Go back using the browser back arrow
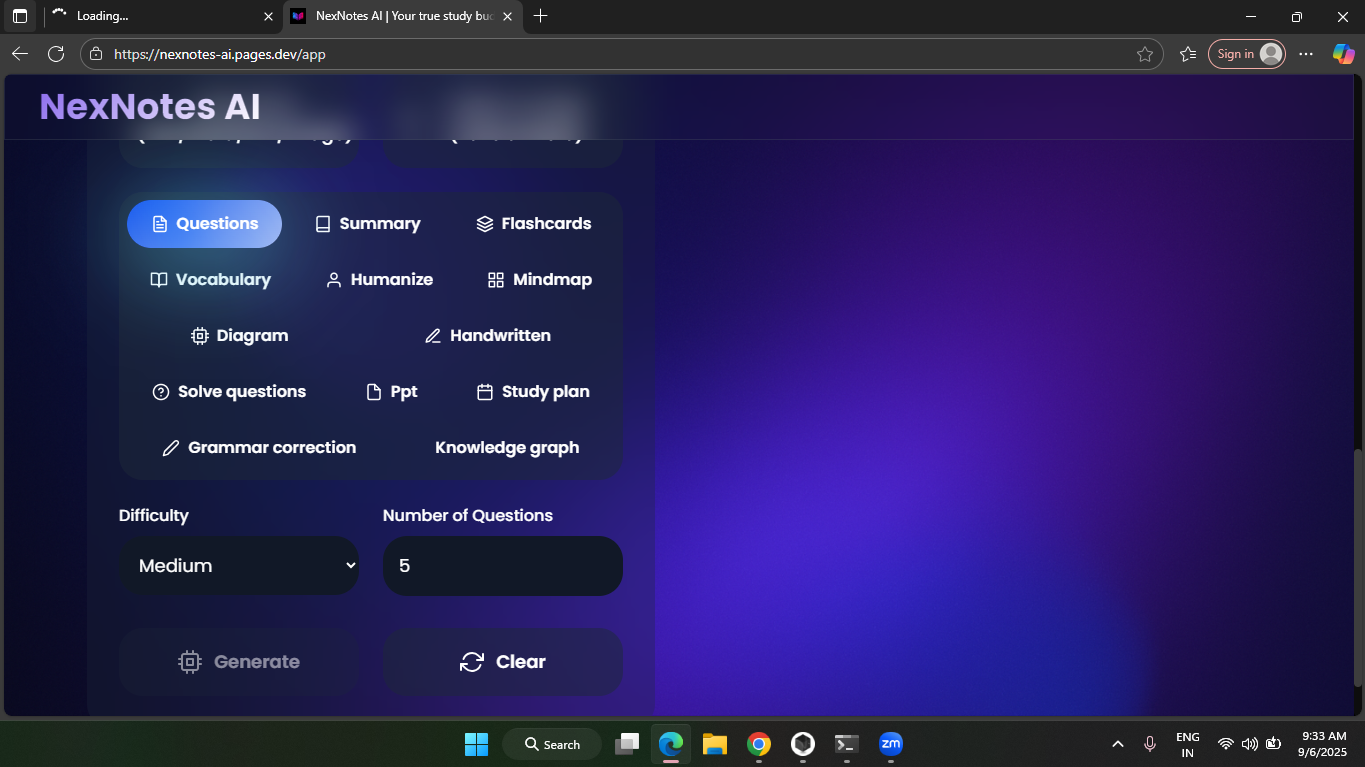 [20, 54]
